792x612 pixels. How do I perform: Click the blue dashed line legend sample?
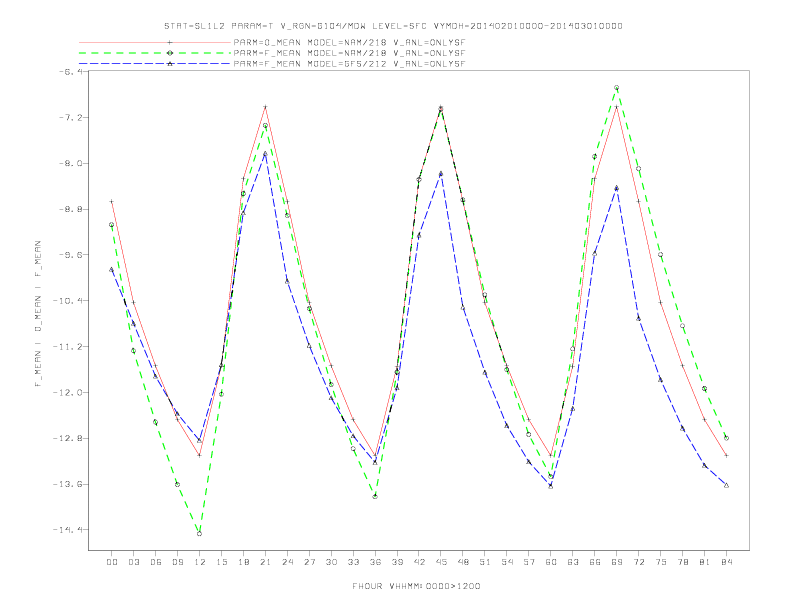tap(155, 64)
